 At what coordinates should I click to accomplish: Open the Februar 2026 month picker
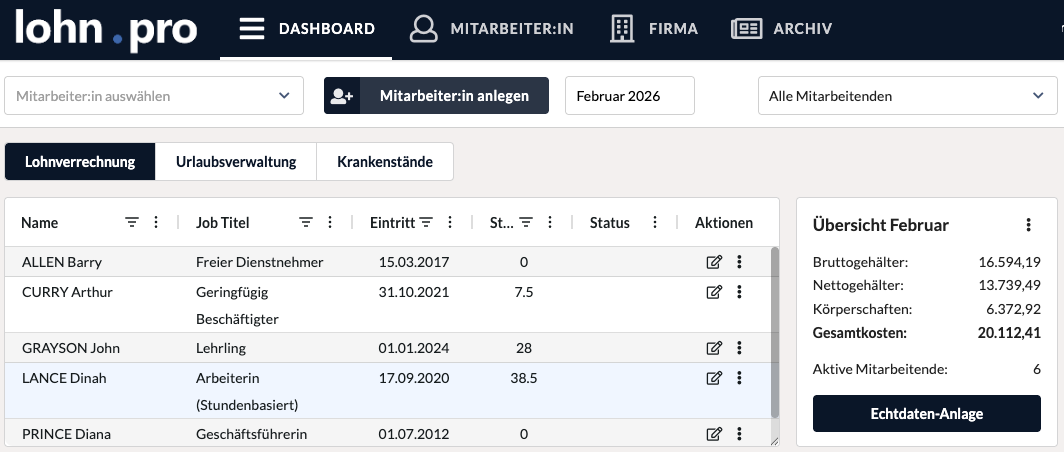point(629,96)
